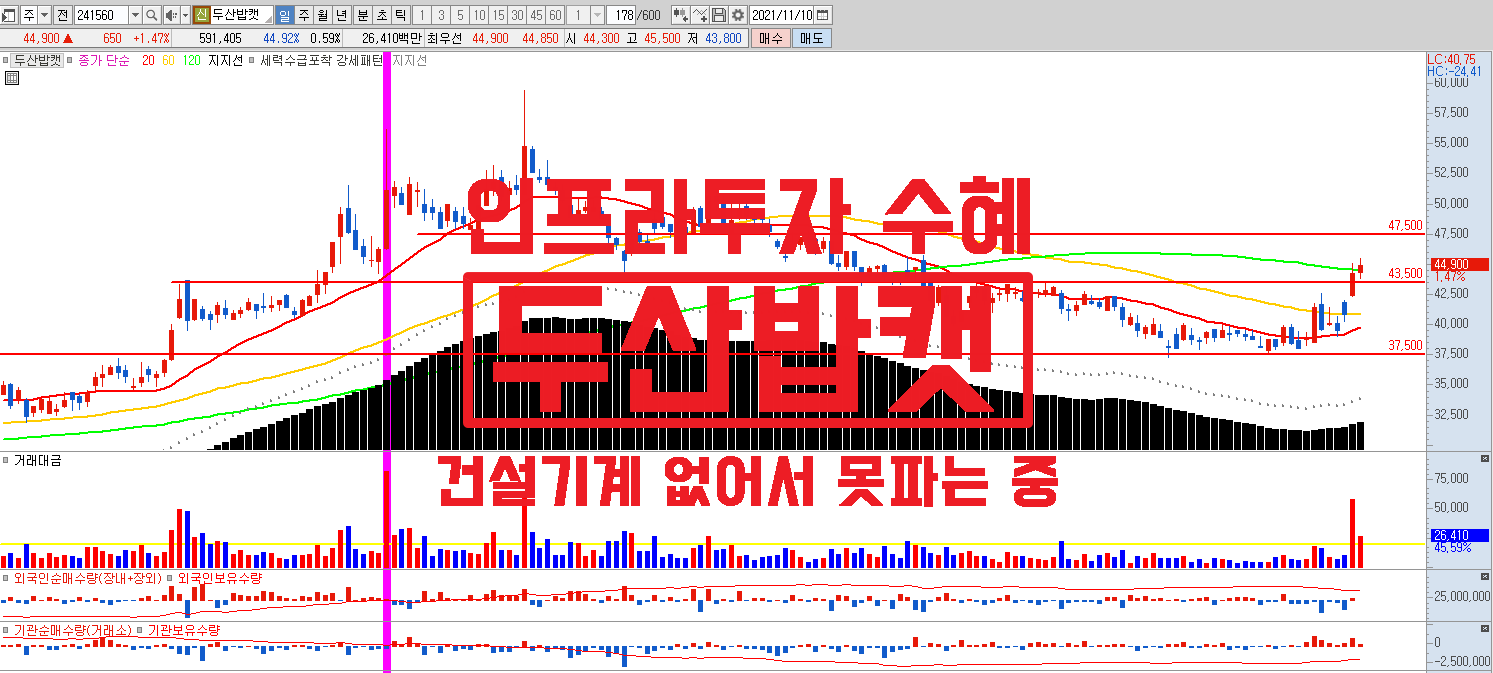
Task: Click the 두산밥캣 legend label button
Action: (38, 60)
